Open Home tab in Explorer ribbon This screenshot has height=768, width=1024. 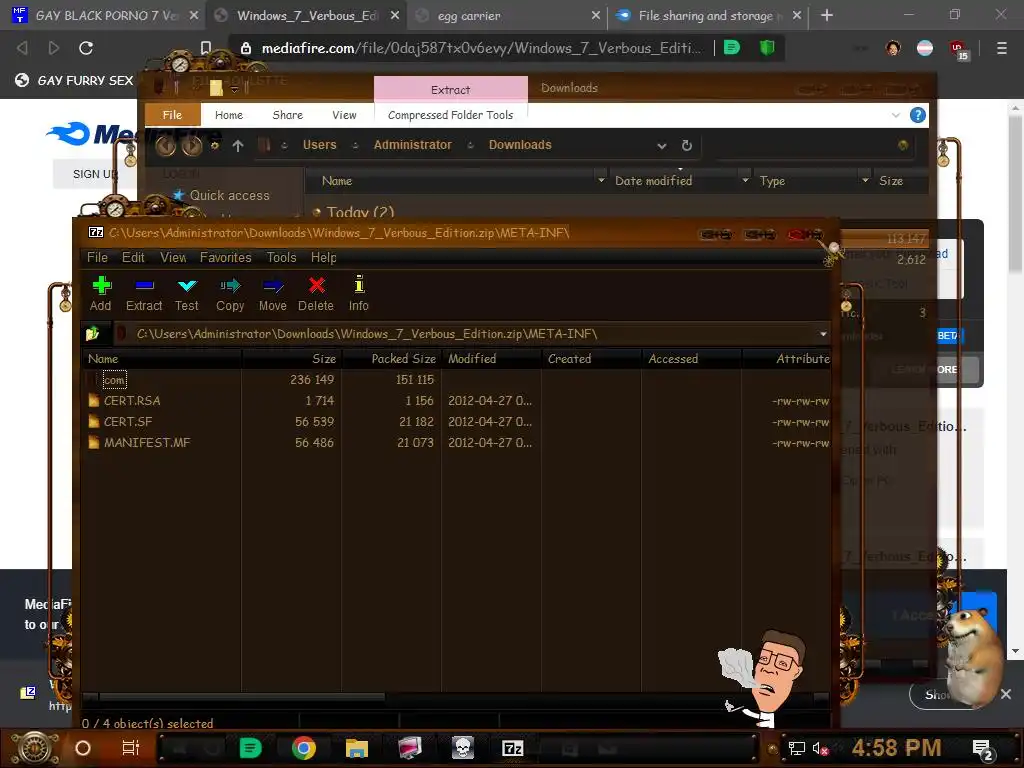point(229,115)
